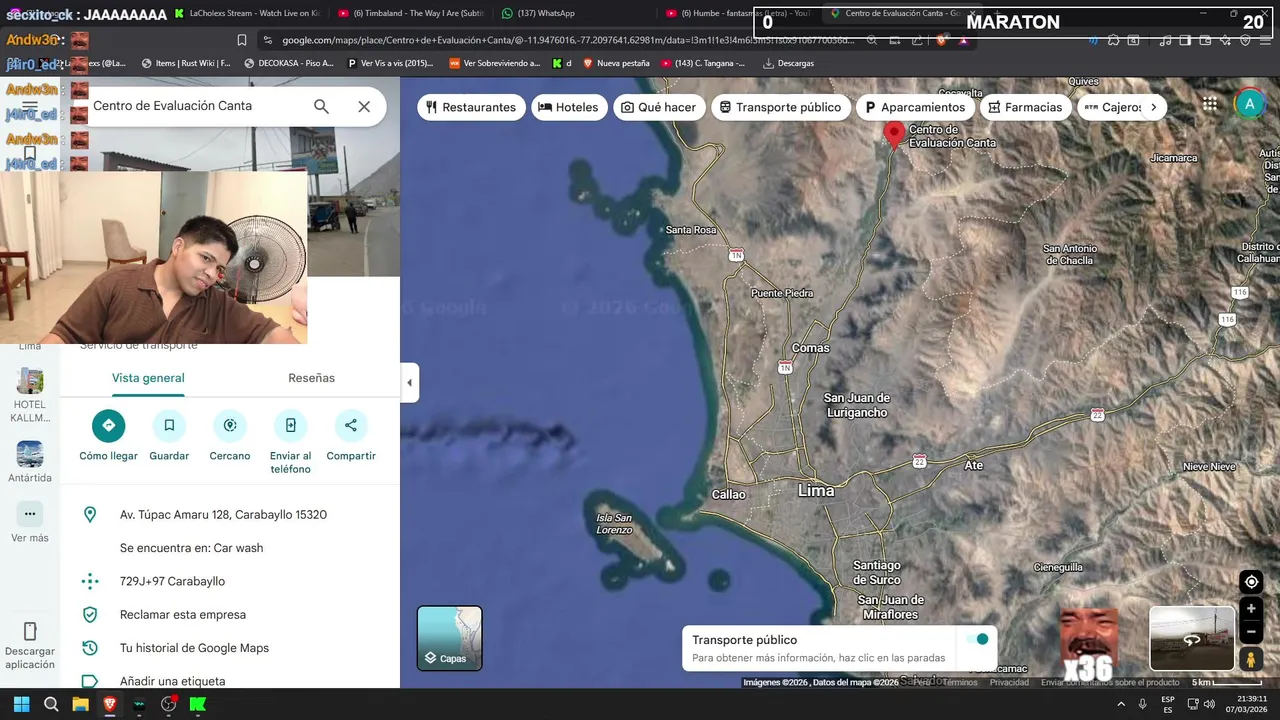The image size is (1280, 720).
Task: Open the Windows Start button
Action: 21,704
